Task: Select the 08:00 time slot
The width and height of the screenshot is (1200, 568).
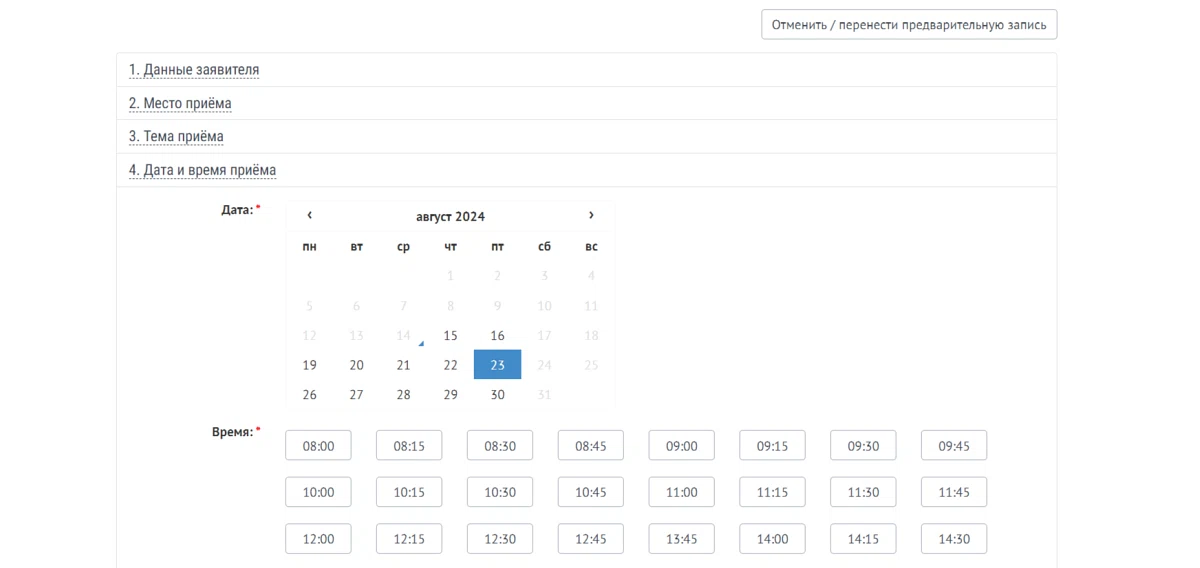Action: [318, 446]
